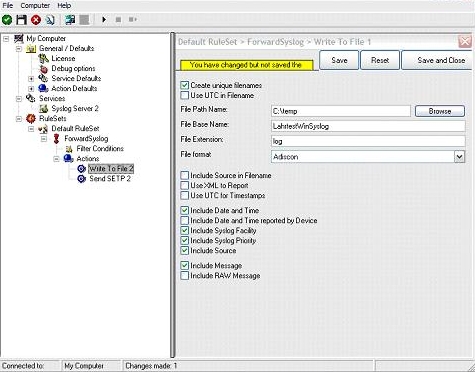Select the License tree item icon
This screenshot has width=475, height=372.
(43, 59)
